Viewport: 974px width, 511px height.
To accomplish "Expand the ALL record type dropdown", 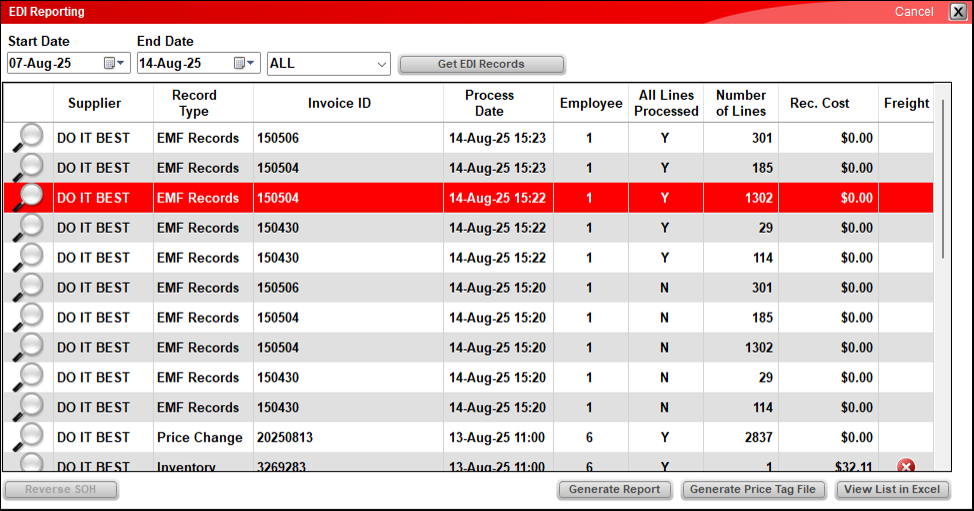I will pos(381,64).
